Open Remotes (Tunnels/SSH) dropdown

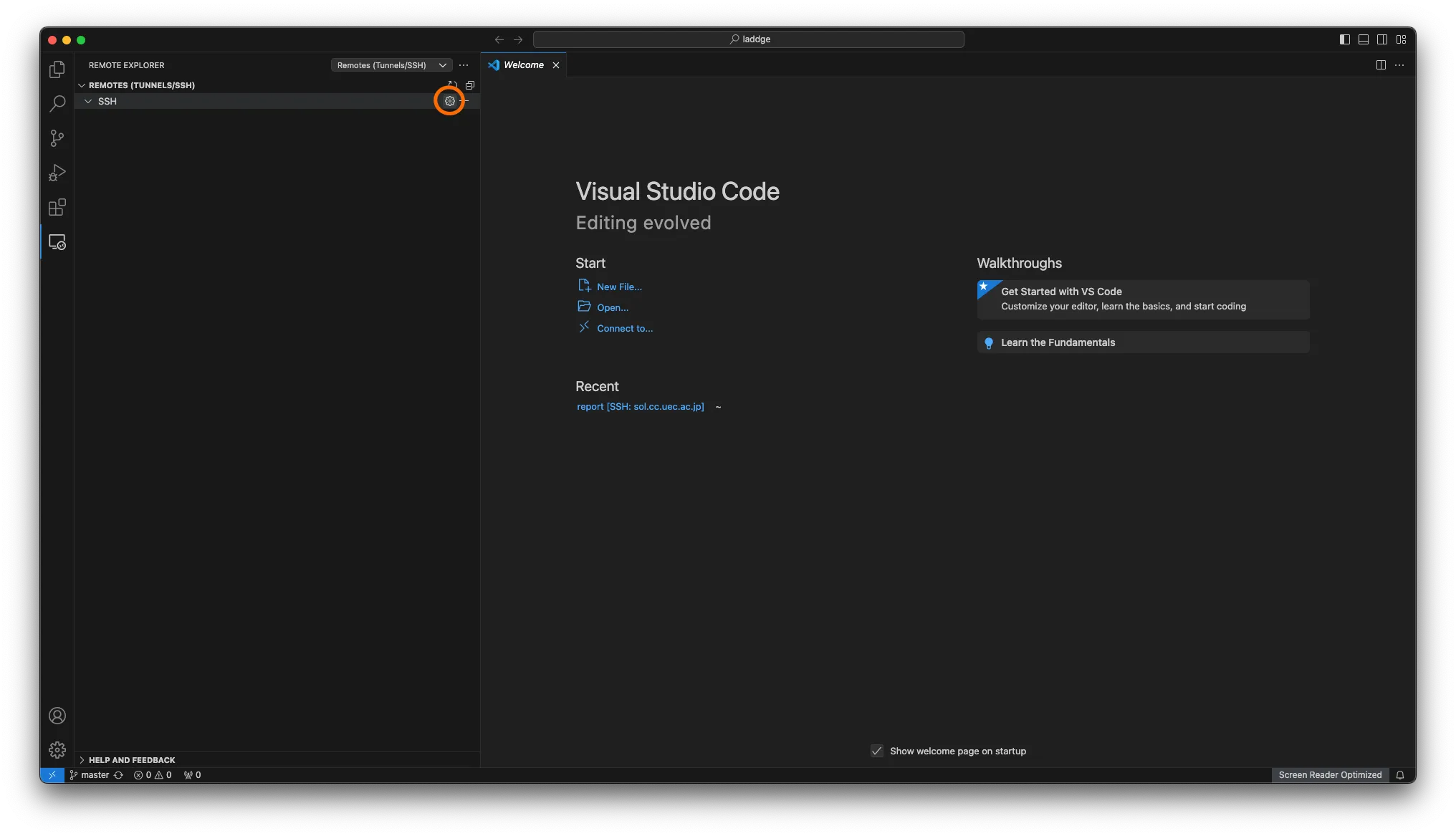click(391, 65)
